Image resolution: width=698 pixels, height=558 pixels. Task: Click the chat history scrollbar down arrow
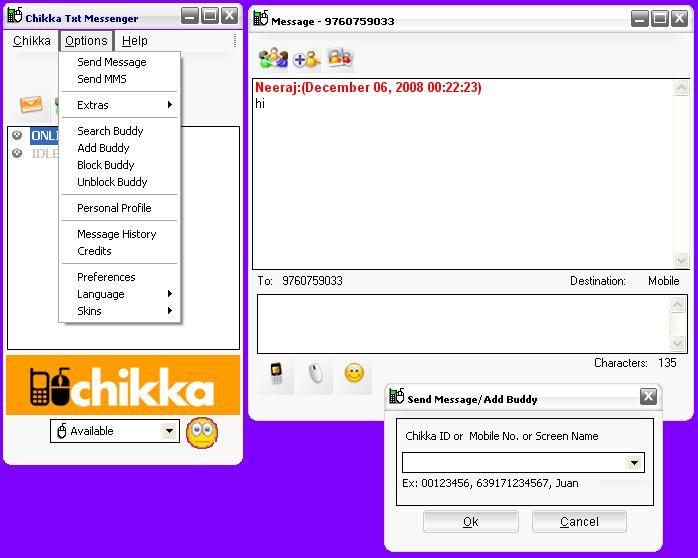(682, 261)
